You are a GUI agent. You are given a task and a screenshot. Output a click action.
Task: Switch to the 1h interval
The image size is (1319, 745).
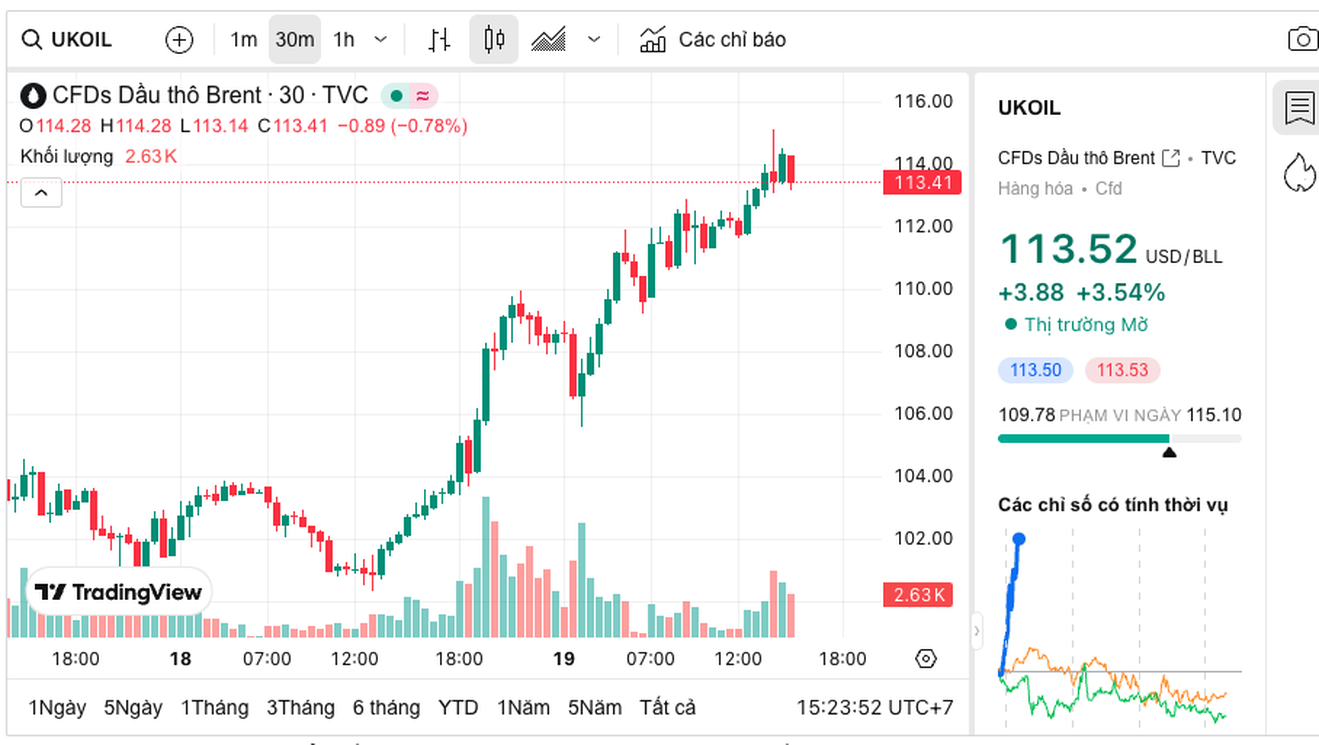pos(344,40)
